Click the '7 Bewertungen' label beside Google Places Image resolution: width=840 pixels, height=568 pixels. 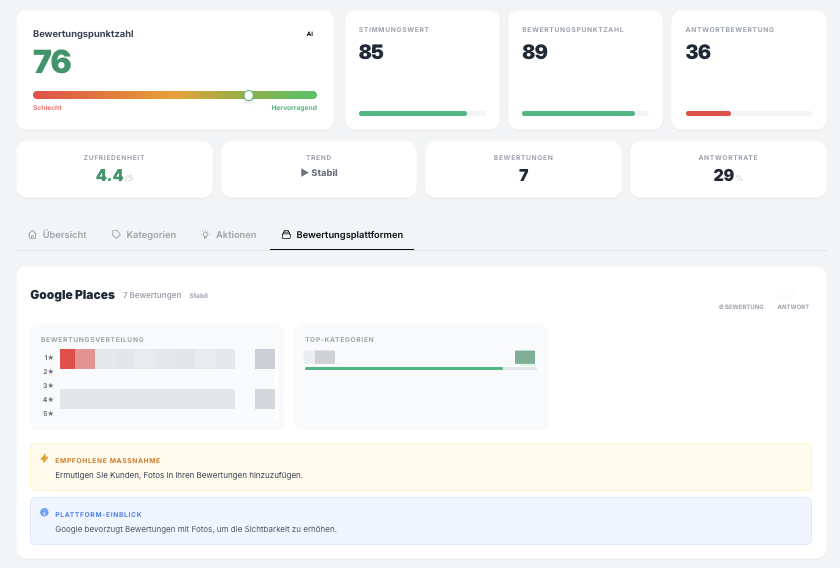point(152,295)
